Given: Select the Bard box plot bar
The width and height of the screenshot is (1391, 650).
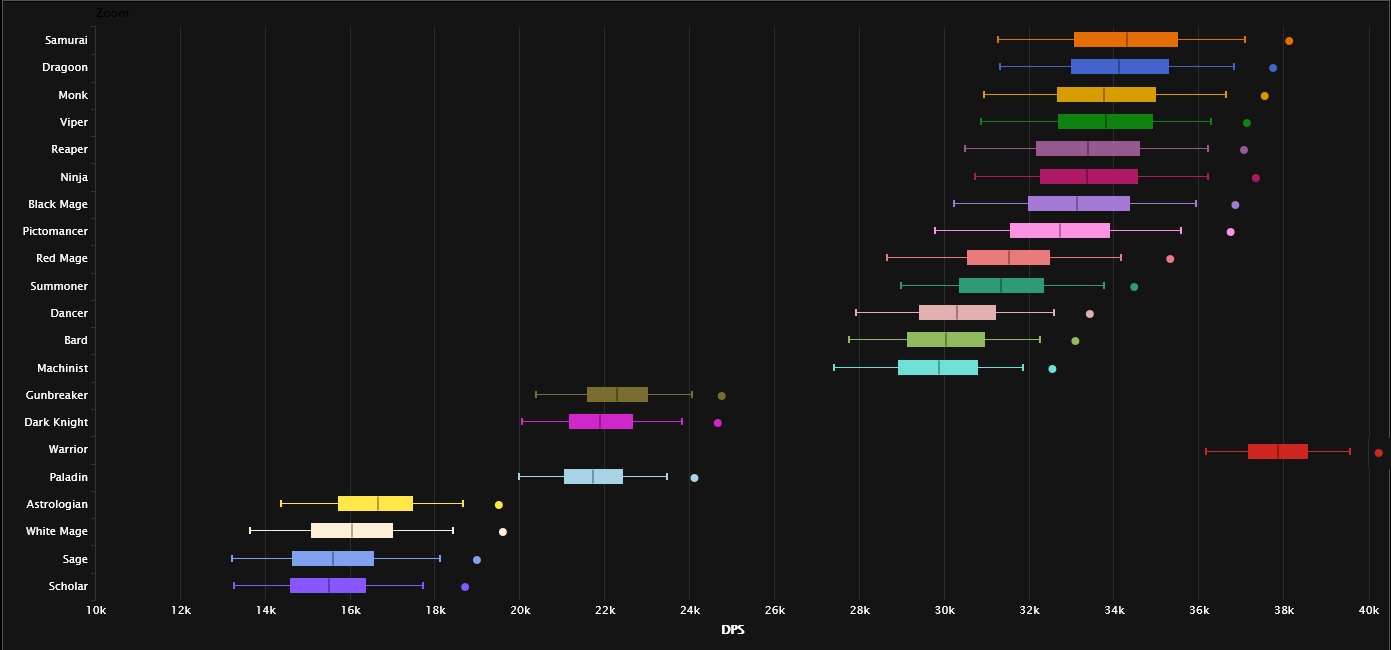Looking at the screenshot, I should click(946, 340).
